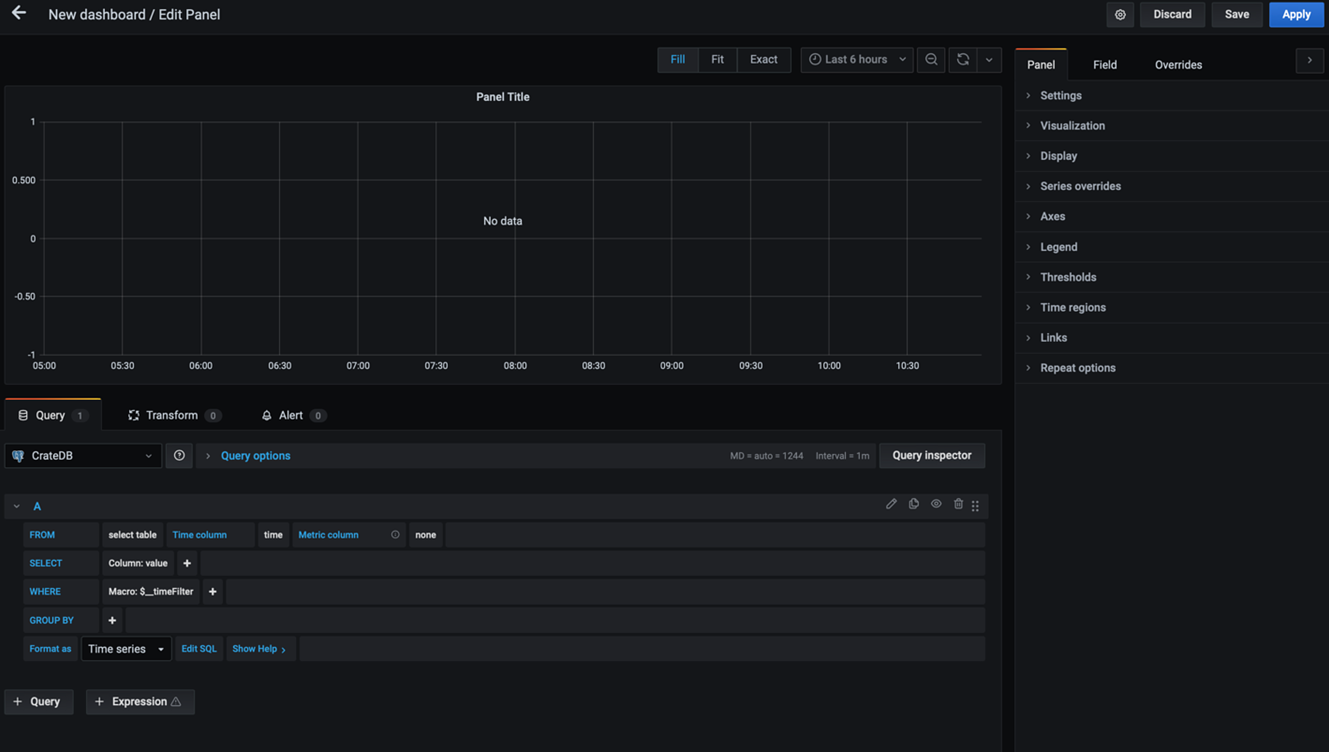This screenshot has height=752, width=1329.
Task: Click the Apply button
Action: [x=1296, y=15]
